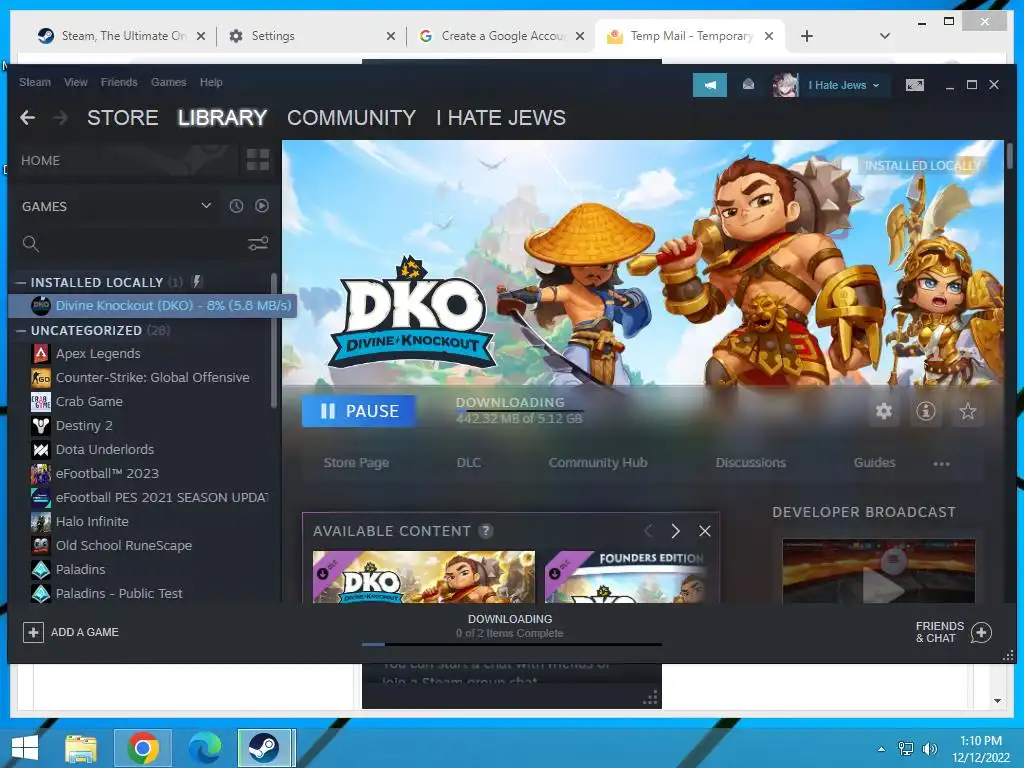The image size is (1024, 768).
Task: Click the games list scrollbar
Action: click(274, 340)
